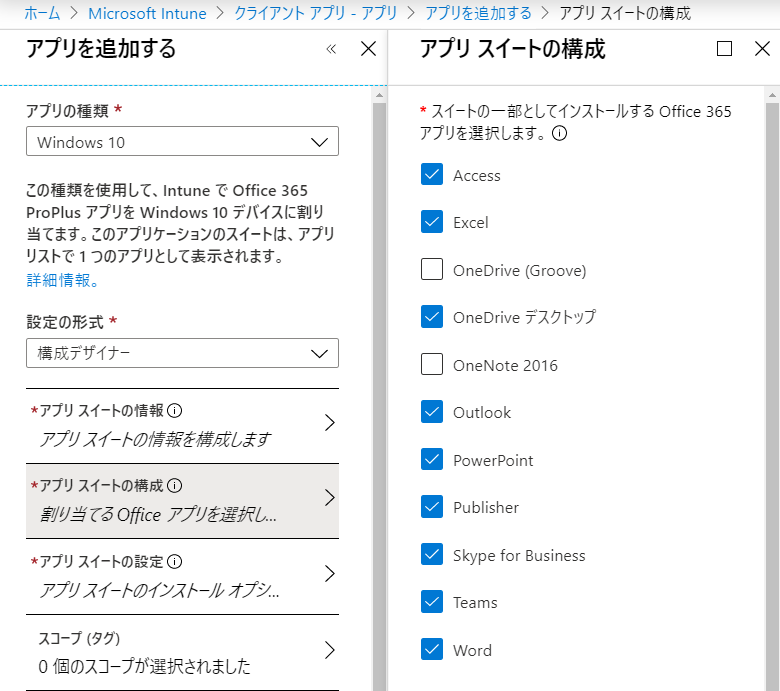Open the アプリの種類 Windows 10 dropdown
Viewport: 780px width, 691px height.
[x=182, y=141]
